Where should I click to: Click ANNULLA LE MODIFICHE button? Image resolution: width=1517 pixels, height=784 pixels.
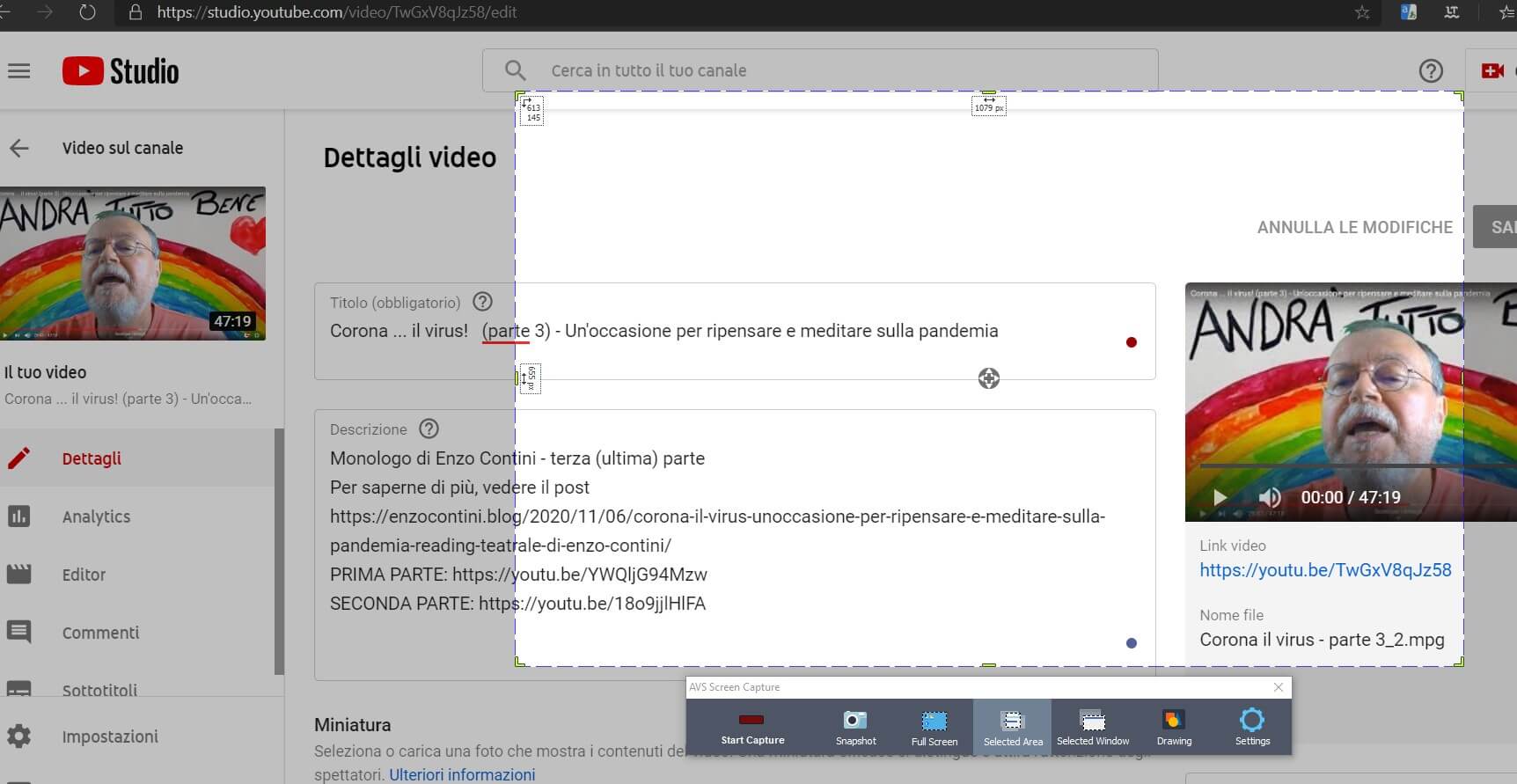[x=1354, y=227]
